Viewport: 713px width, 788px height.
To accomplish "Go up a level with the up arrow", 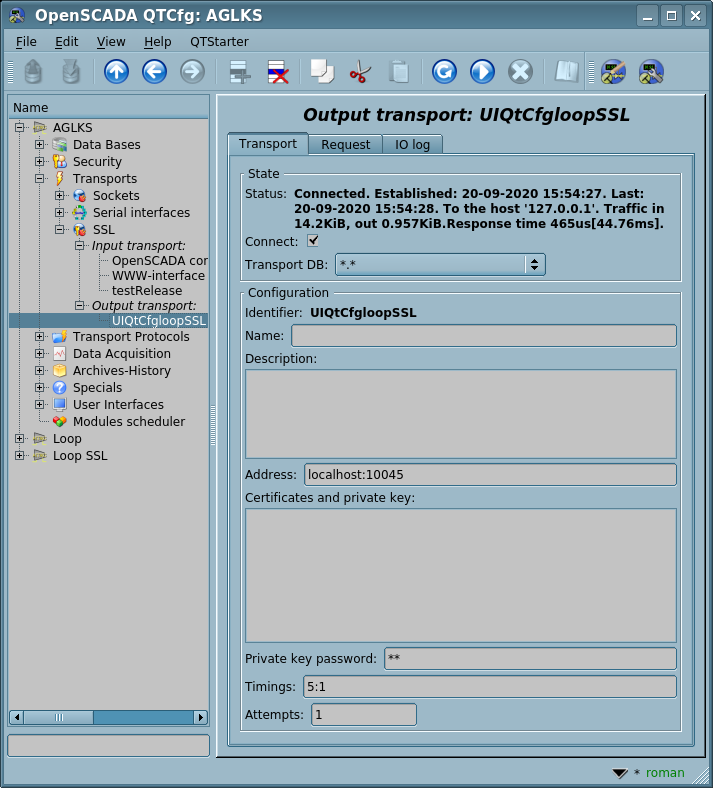I will tap(117, 71).
